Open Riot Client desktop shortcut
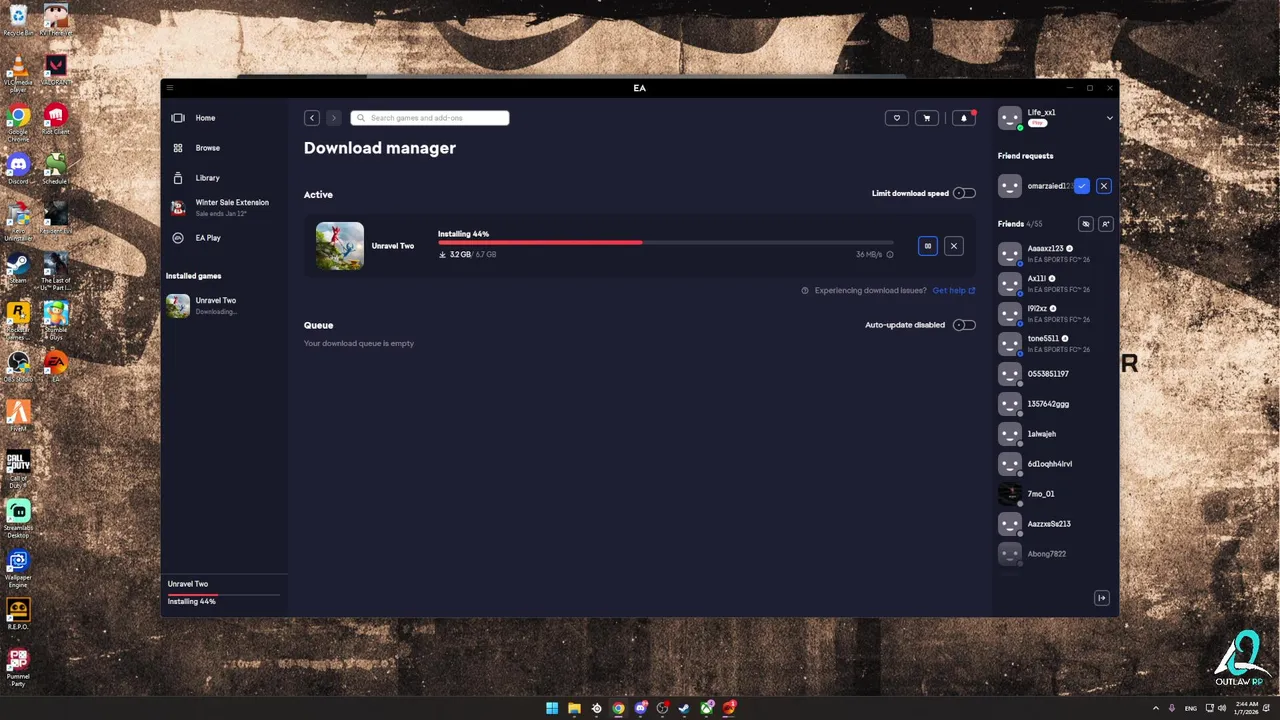1280x720 pixels. pos(56,120)
